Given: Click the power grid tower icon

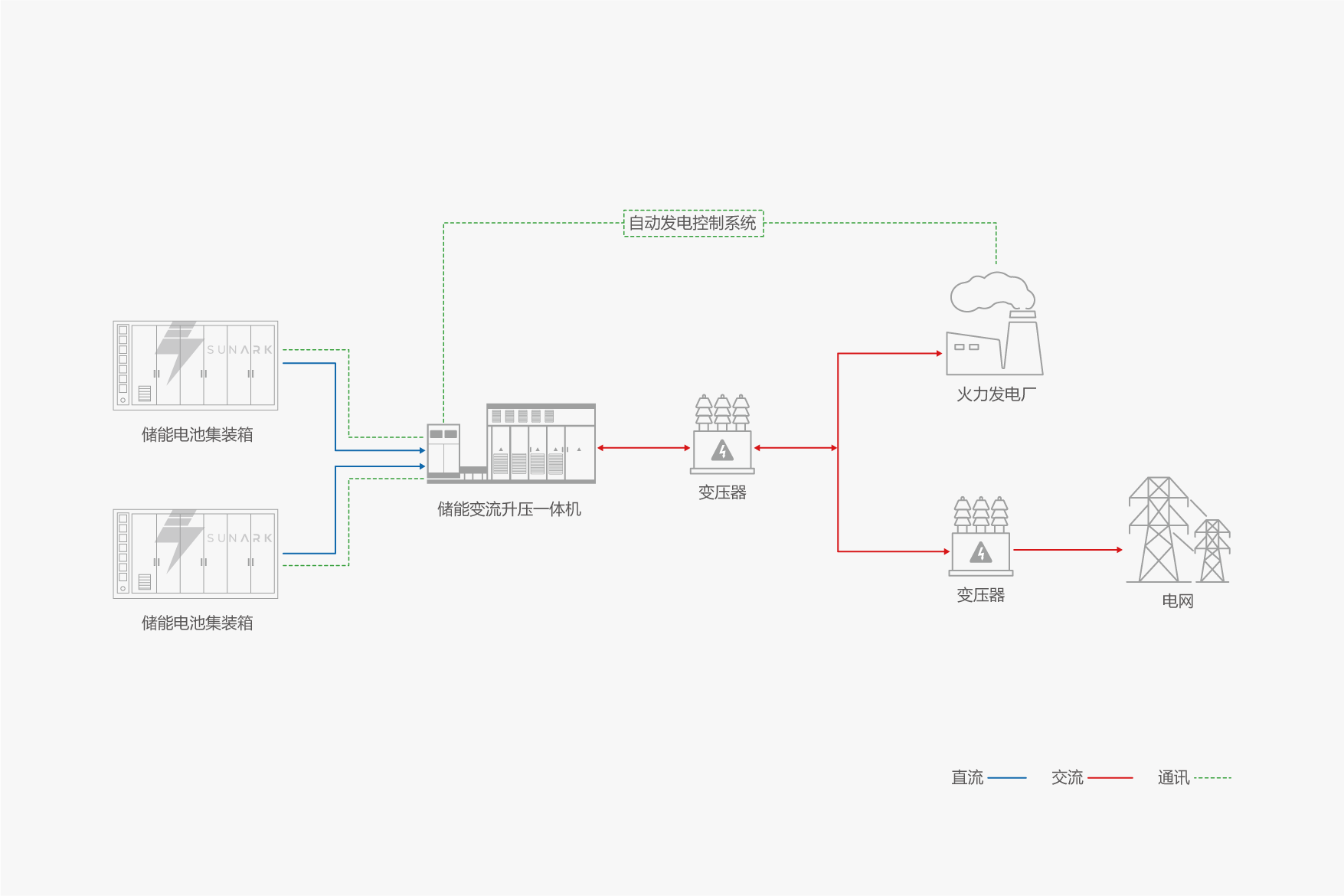Looking at the screenshot, I should (1177, 531).
